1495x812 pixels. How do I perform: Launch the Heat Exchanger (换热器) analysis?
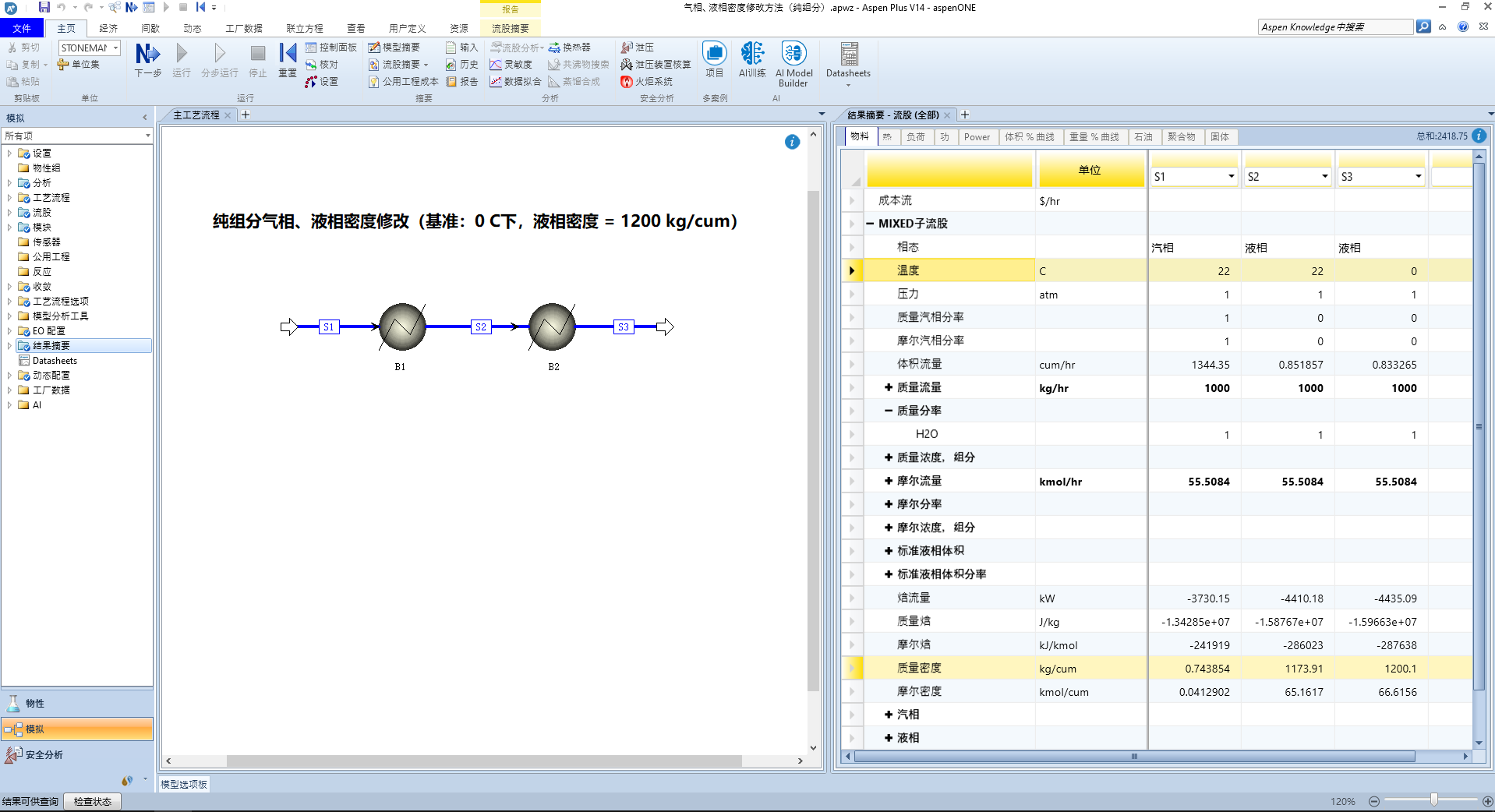click(570, 48)
